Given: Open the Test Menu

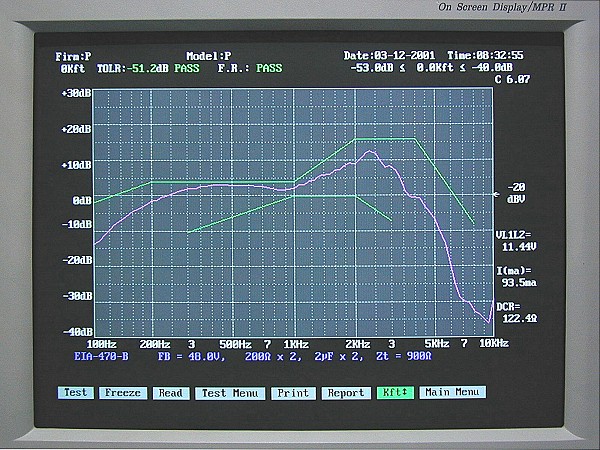Looking at the screenshot, I should pyautogui.click(x=230, y=393).
